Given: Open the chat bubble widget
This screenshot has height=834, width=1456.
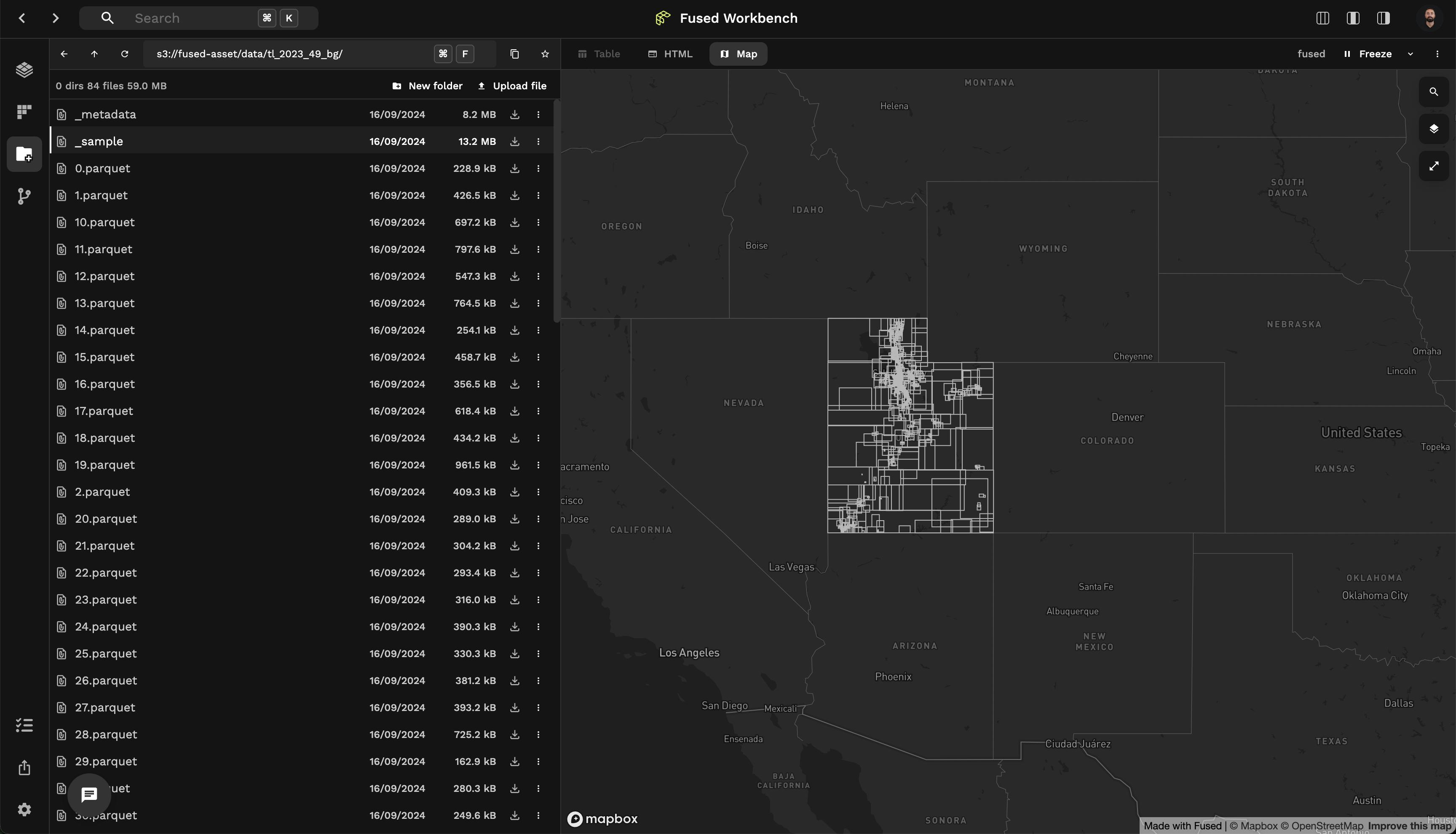Looking at the screenshot, I should click(89, 795).
